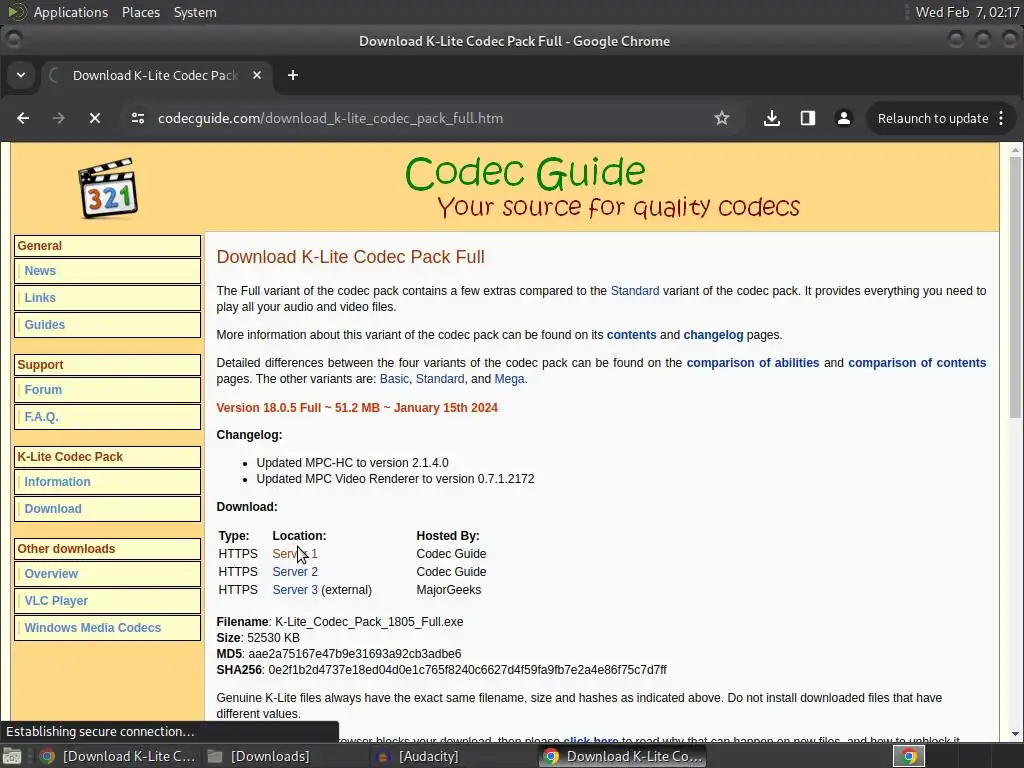Switch to the Downloads window in taskbar
Viewport: 1024px width, 768px height.
259,757
